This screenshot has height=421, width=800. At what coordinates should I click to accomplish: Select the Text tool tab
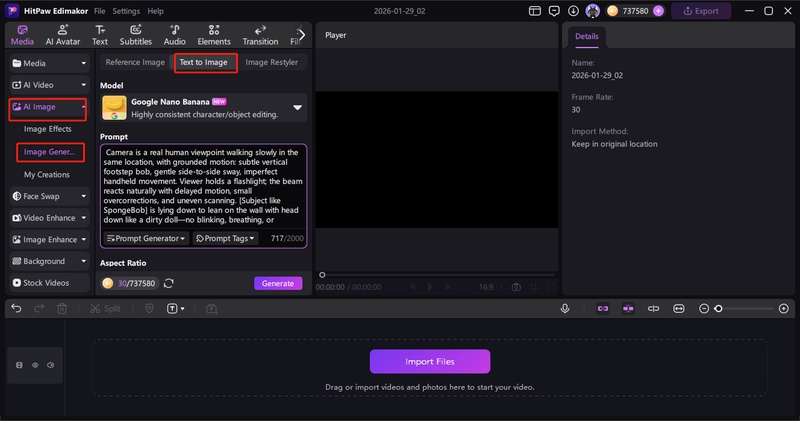tap(100, 35)
